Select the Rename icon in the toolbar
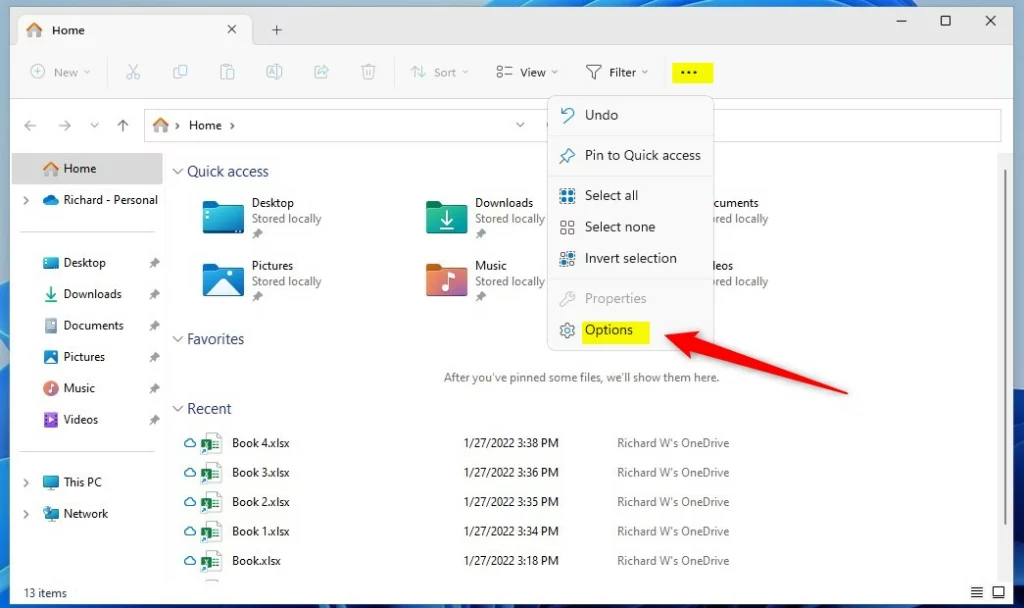This screenshot has width=1024, height=608. tap(274, 72)
